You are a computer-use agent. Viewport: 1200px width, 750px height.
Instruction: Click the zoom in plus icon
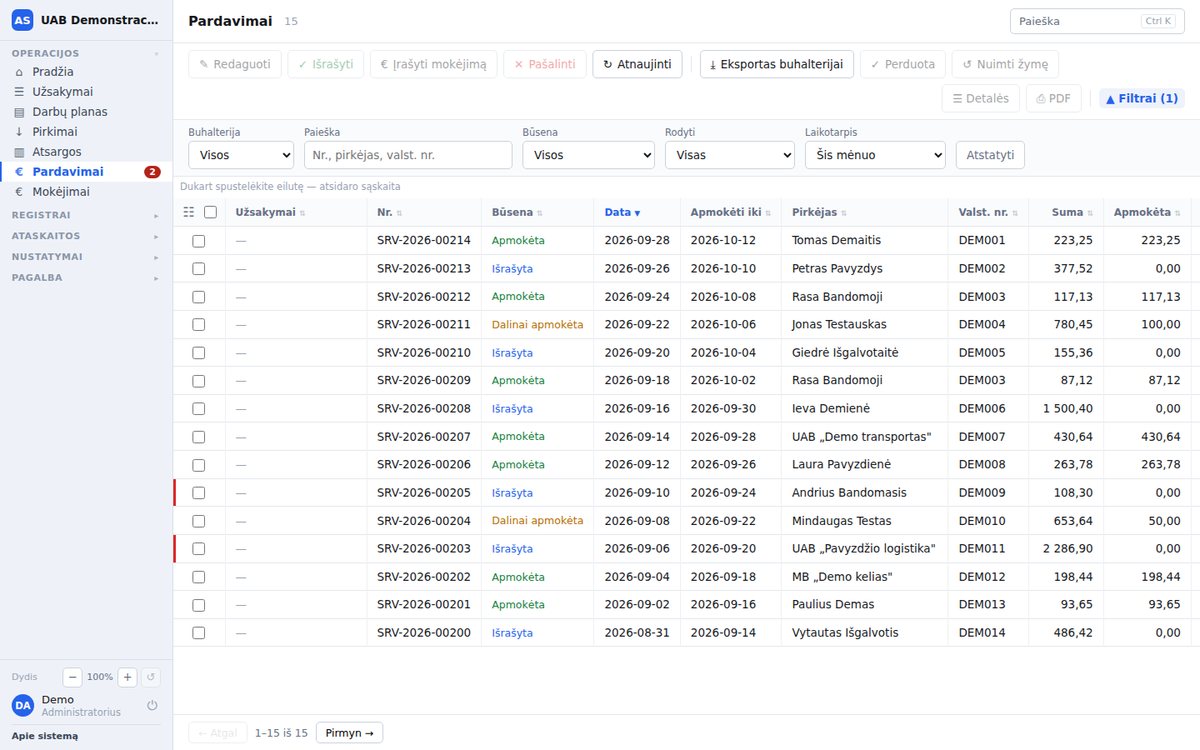coord(128,677)
